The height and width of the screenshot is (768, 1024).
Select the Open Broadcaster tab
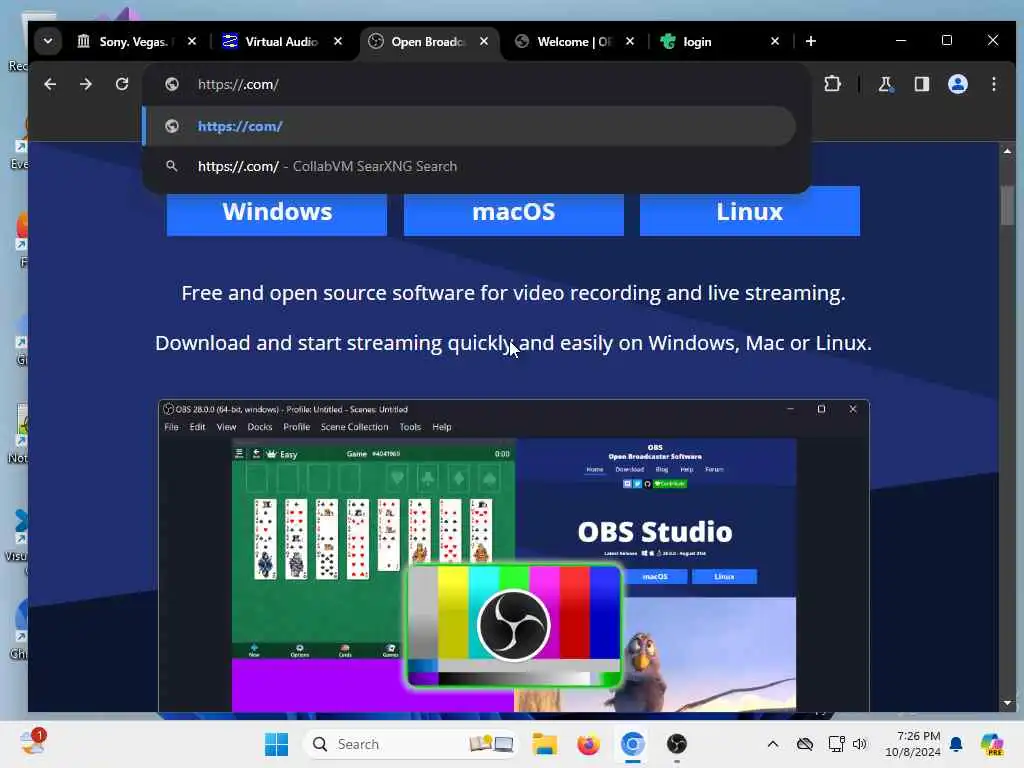pos(428,41)
